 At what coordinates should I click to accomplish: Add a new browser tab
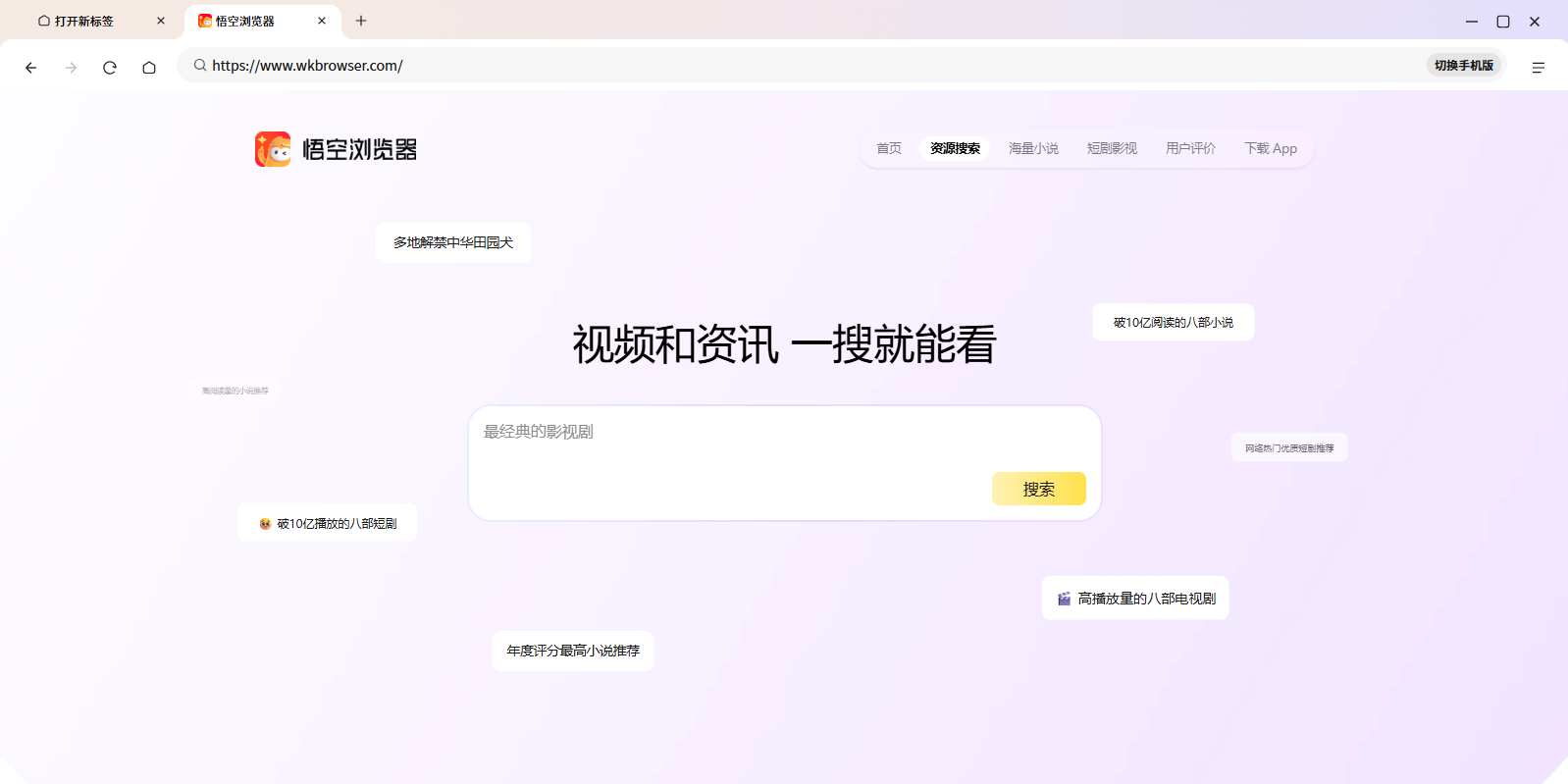tap(361, 21)
